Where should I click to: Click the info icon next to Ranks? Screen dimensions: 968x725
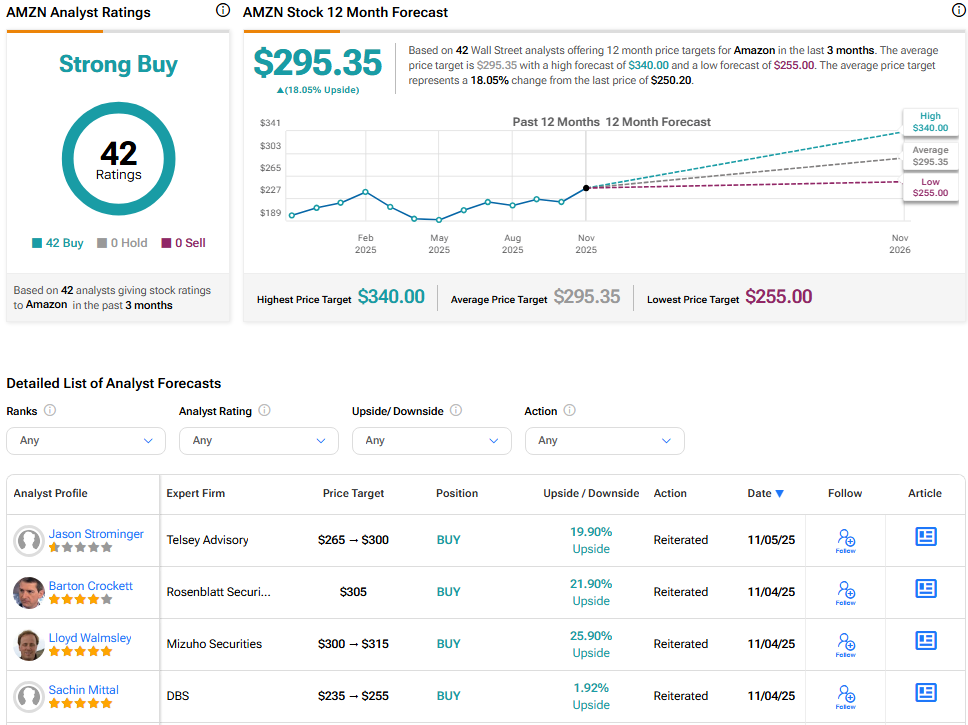click(50, 410)
